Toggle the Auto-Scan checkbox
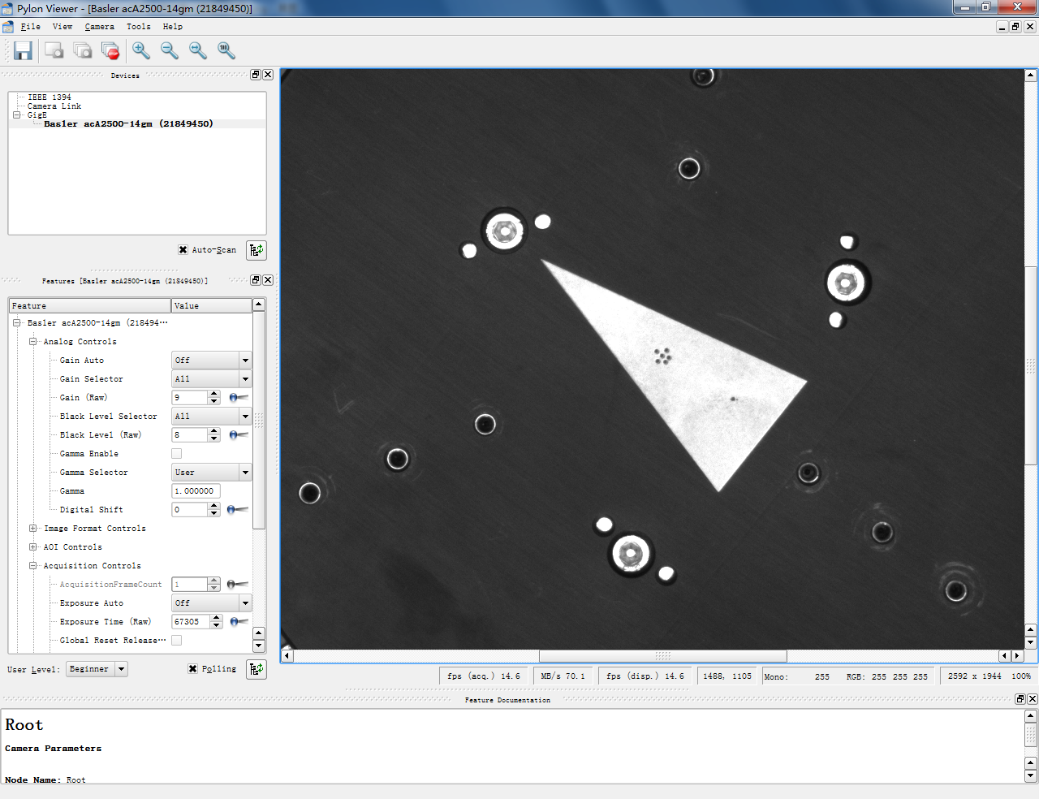The width and height of the screenshot is (1039, 799). coord(183,250)
